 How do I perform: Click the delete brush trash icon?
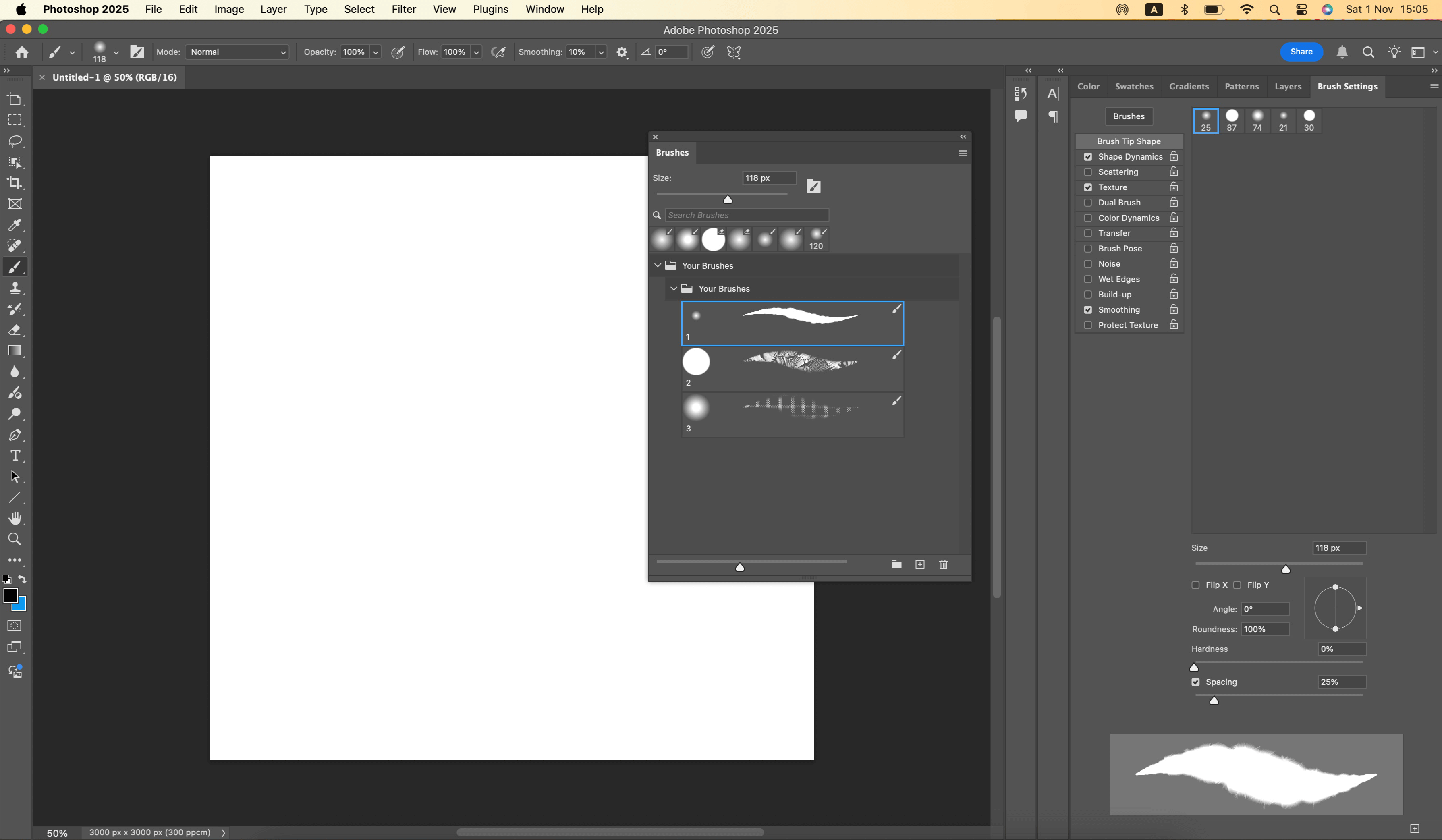click(943, 565)
